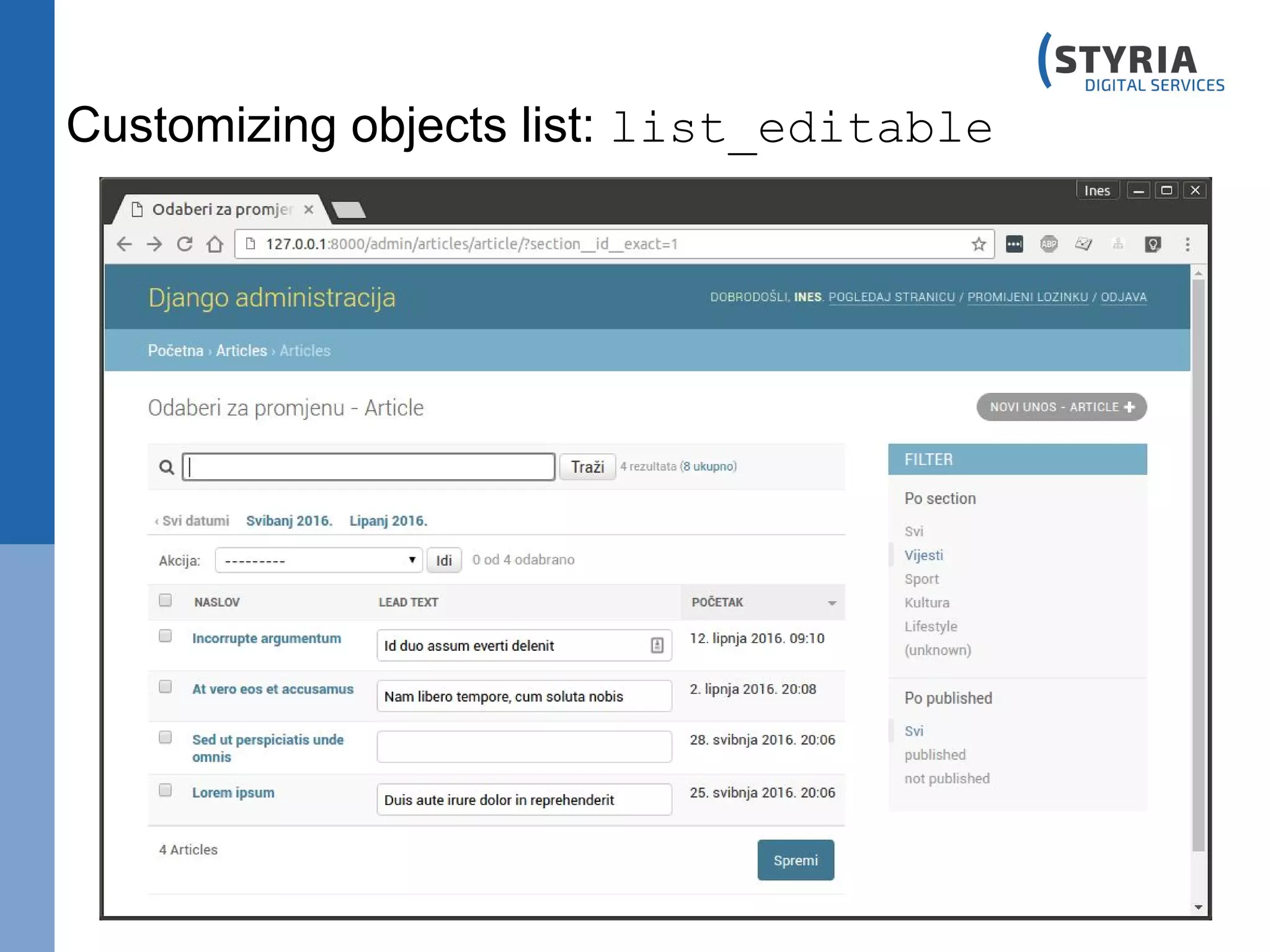Go forward using browser forward arrow
1270x952 pixels.
pos(154,244)
